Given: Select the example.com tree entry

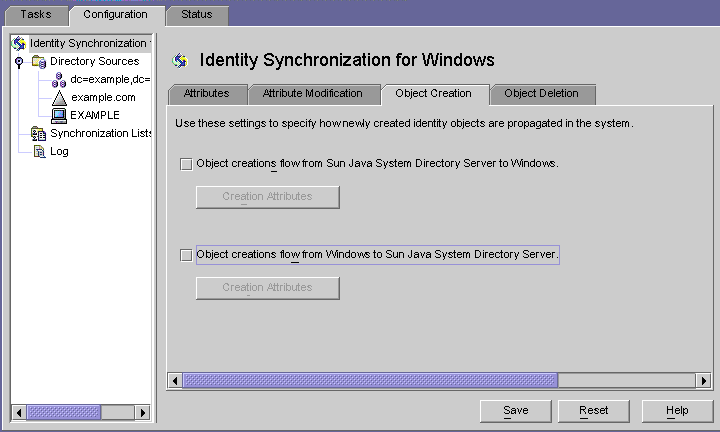Looking at the screenshot, I should point(103,98).
